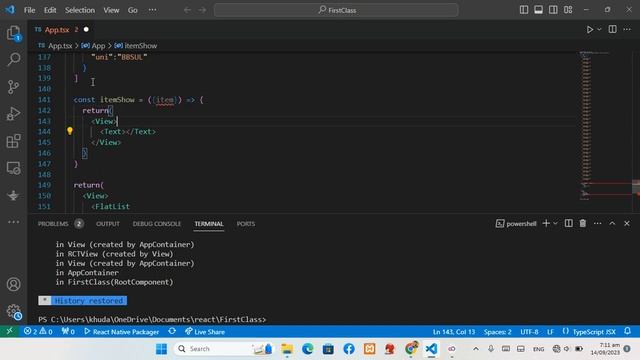The width and height of the screenshot is (640, 360).
Task: Open the Explorer view in activity bar
Action: 13,33
